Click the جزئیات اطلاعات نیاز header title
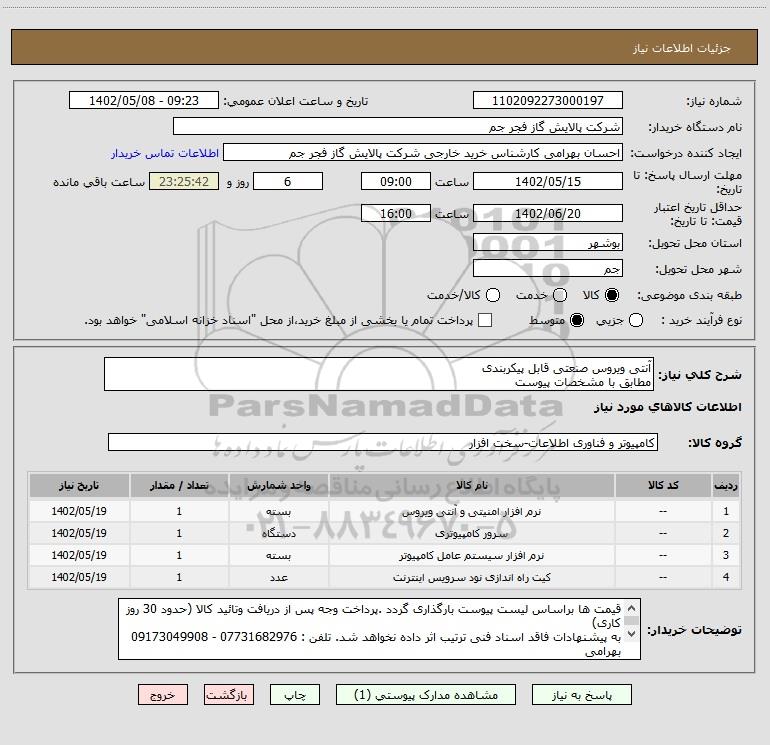The image size is (770, 745). (682, 48)
